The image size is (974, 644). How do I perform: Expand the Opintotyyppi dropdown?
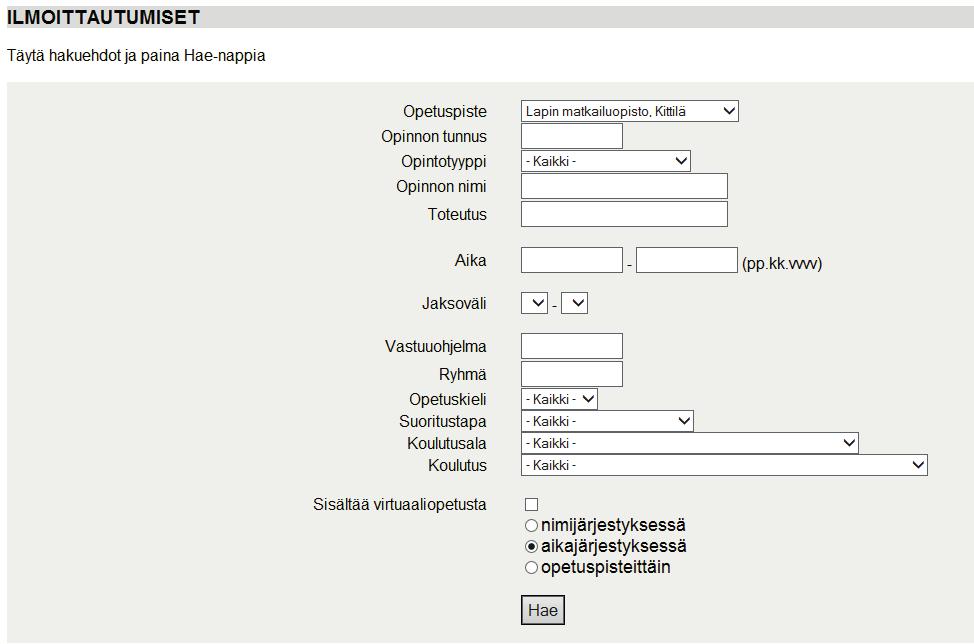point(606,161)
